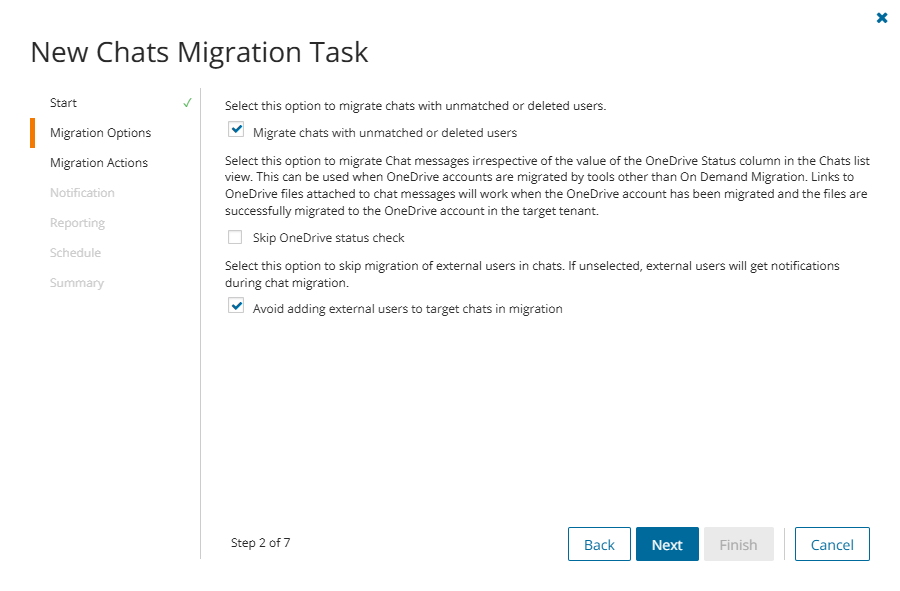900x591 pixels.
Task: Open the Migration Actions step
Action: 98,163
